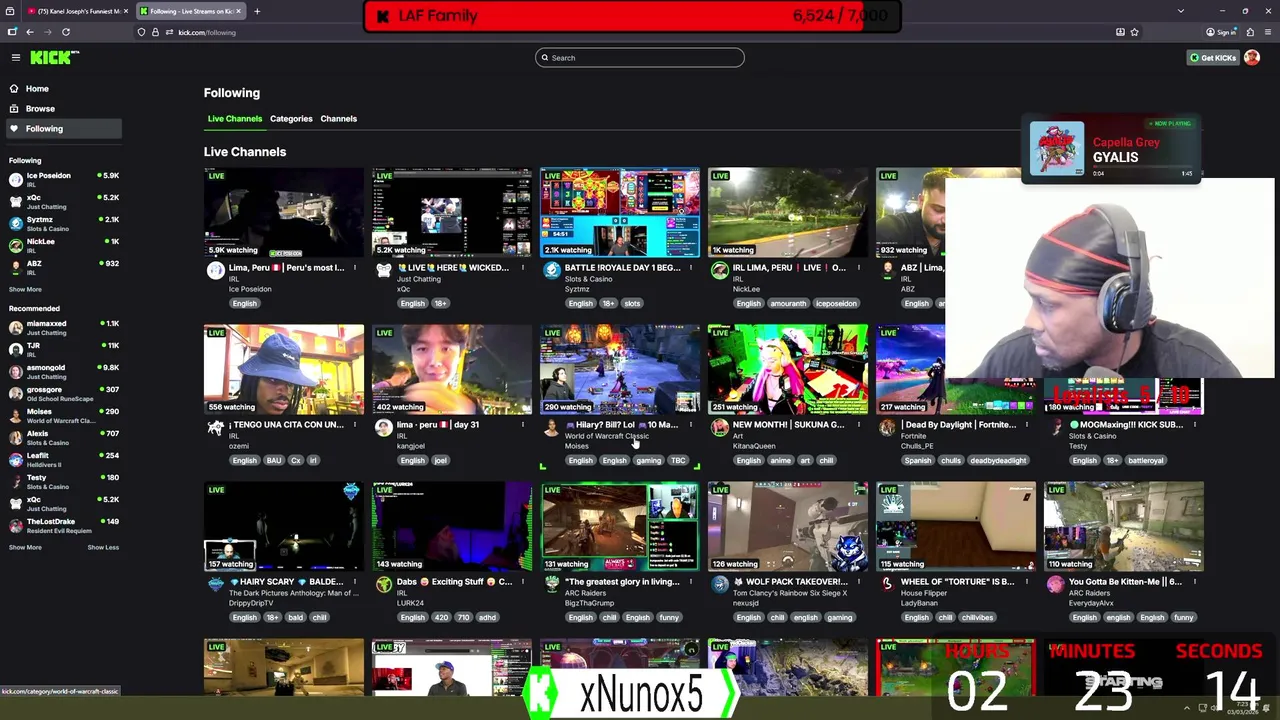Open Syztmz channel in the Following sidebar
The image size is (1280, 720).
coord(63,223)
